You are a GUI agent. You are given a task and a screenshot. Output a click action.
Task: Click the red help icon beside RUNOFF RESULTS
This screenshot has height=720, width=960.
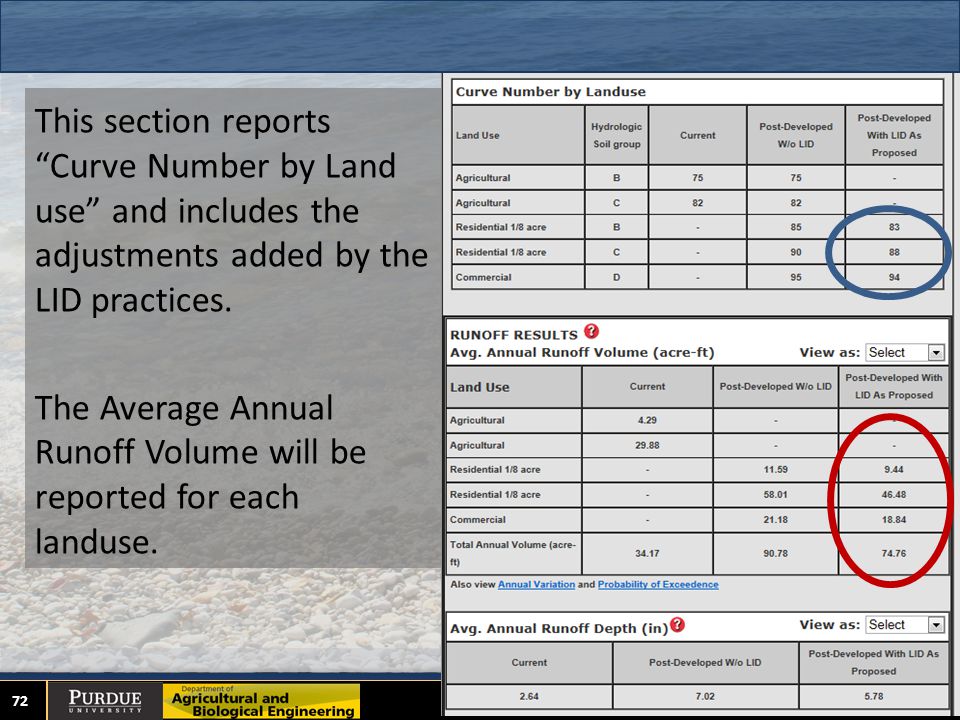point(591,331)
